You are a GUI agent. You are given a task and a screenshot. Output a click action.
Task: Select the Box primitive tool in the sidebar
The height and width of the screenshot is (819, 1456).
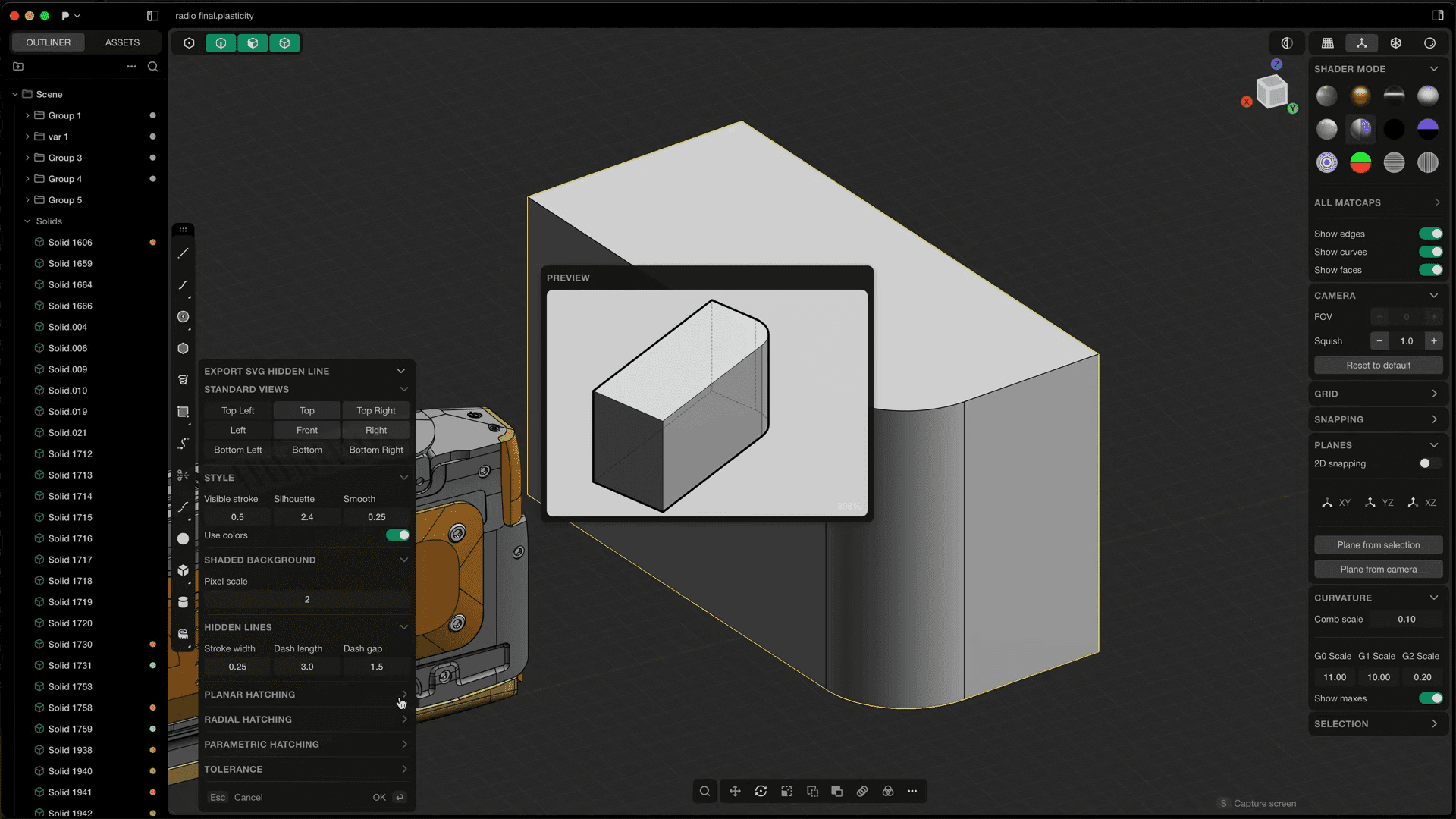(x=183, y=570)
